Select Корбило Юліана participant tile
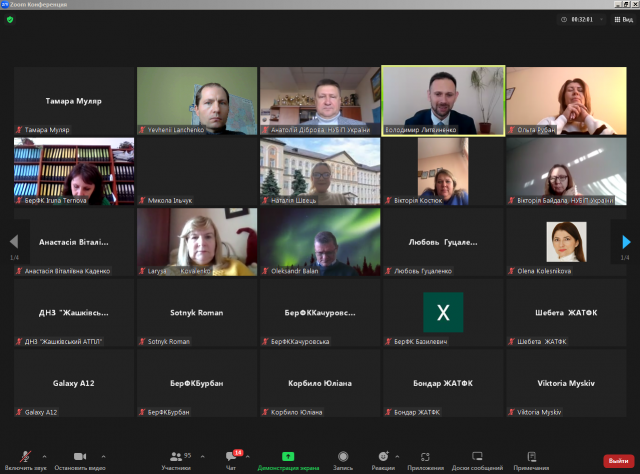The width and height of the screenshot is (640, 474). [320, 383]
